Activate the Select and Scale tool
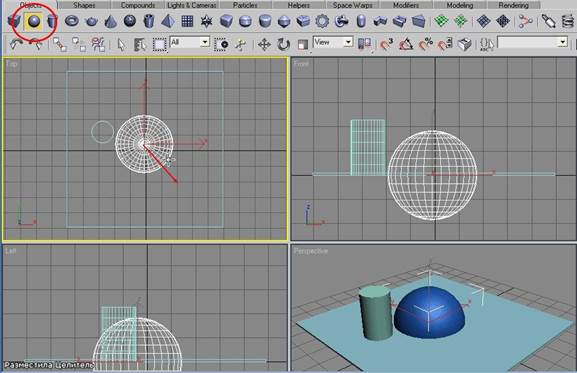Image resolution: width=577 pixels, height=373 pixels. click(302, 45)
